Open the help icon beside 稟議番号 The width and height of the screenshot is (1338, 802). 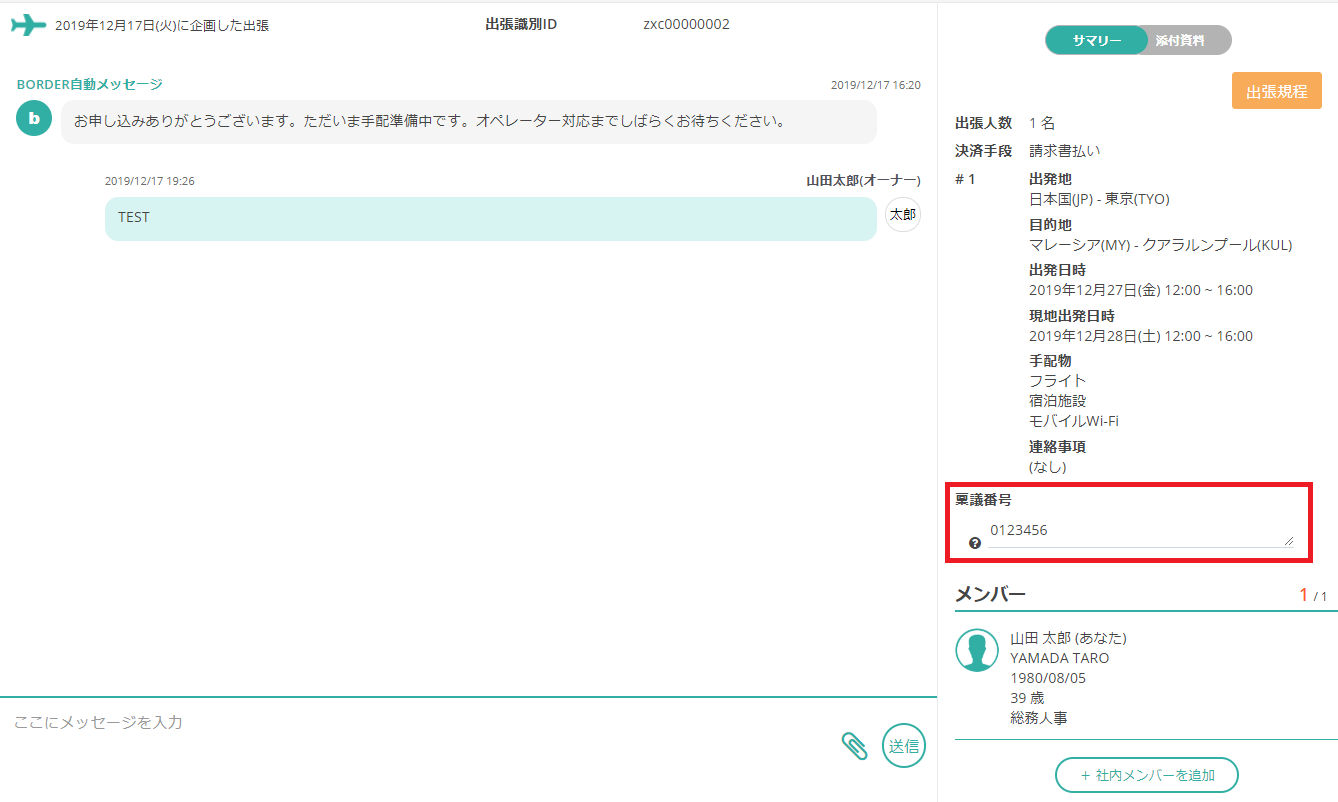tap(975, 543)
